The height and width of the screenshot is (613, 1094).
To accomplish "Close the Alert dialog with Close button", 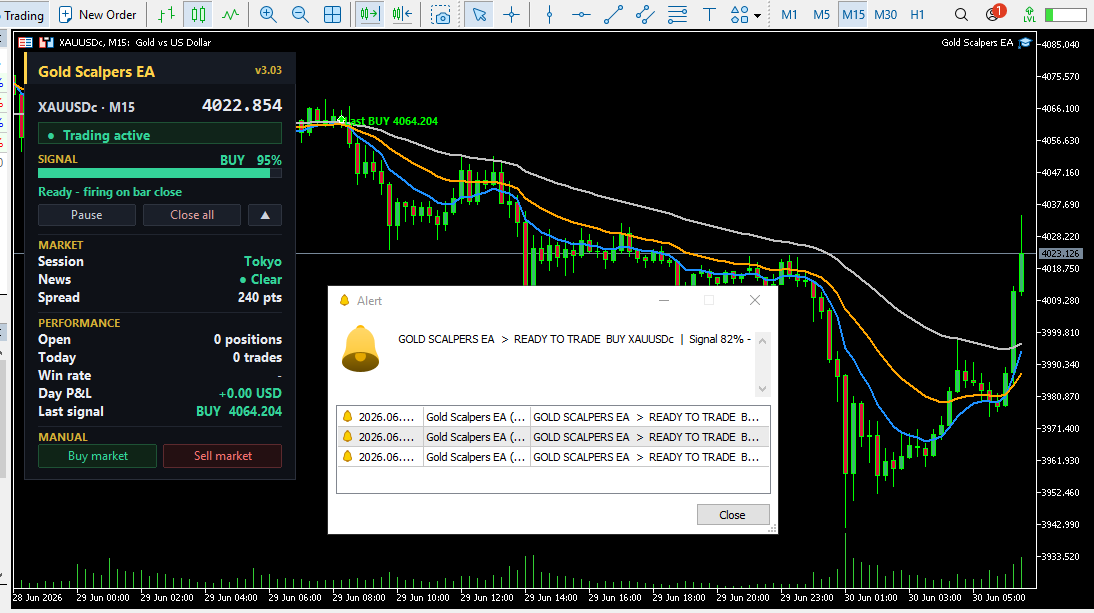I will (733, 515).
